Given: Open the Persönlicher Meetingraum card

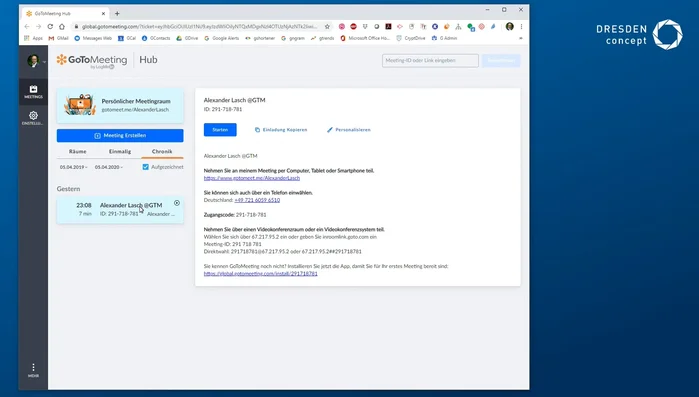Looking at the screenshot, I should (x=120, y=106).
